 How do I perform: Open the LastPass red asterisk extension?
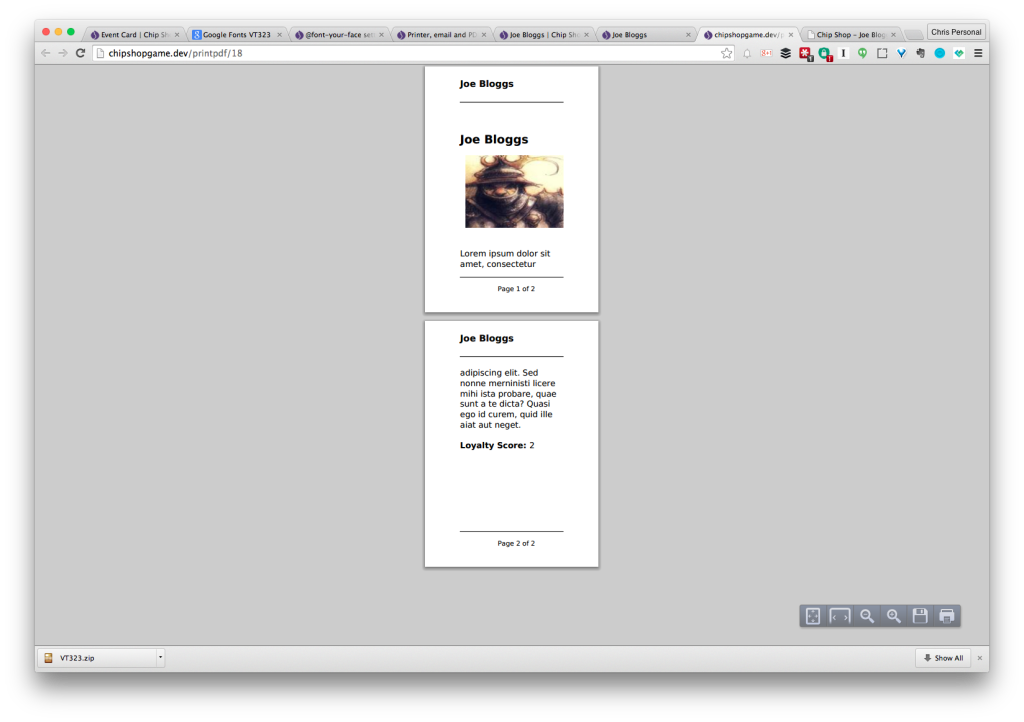click(806, 54)
